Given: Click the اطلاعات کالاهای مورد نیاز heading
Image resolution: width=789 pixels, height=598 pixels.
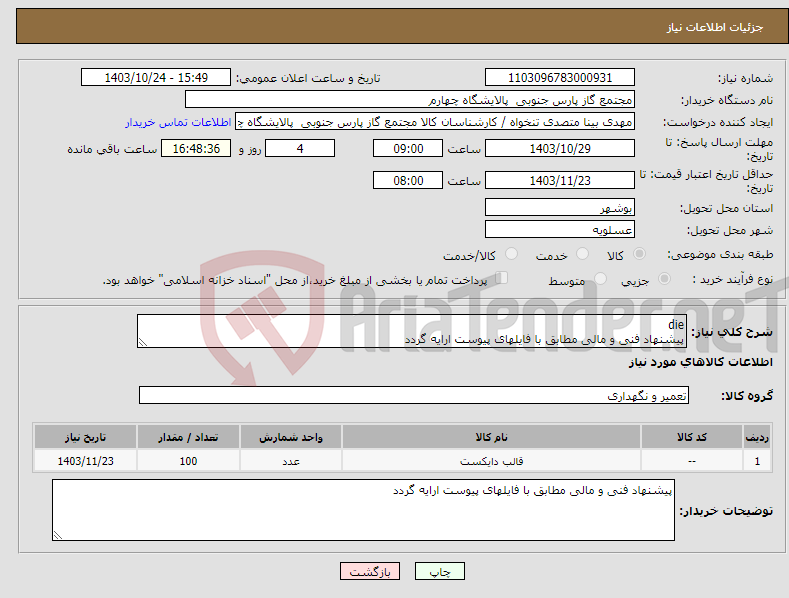Looking at the screenshot, I should point(700,362).
